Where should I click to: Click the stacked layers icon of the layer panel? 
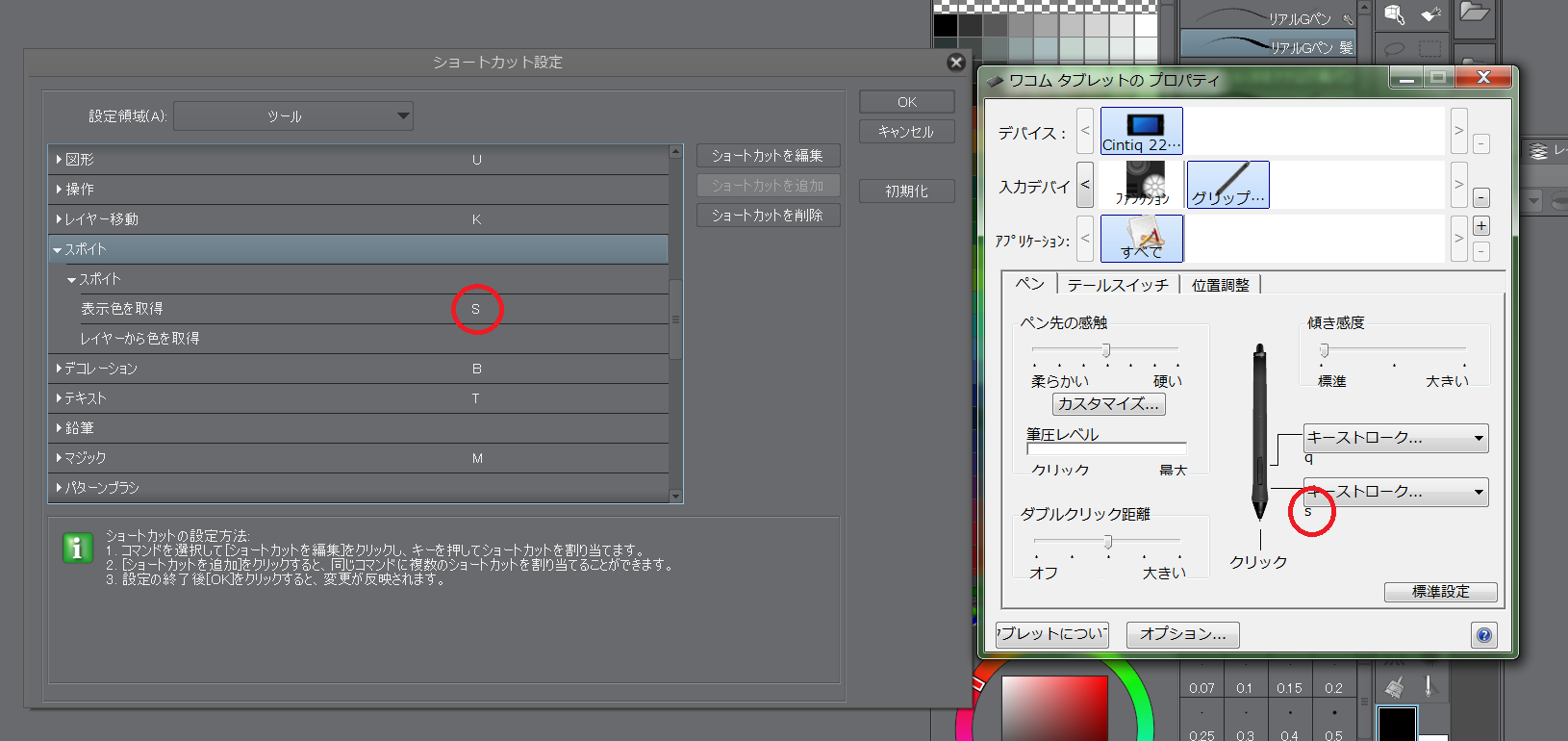tap(1539, 151)
